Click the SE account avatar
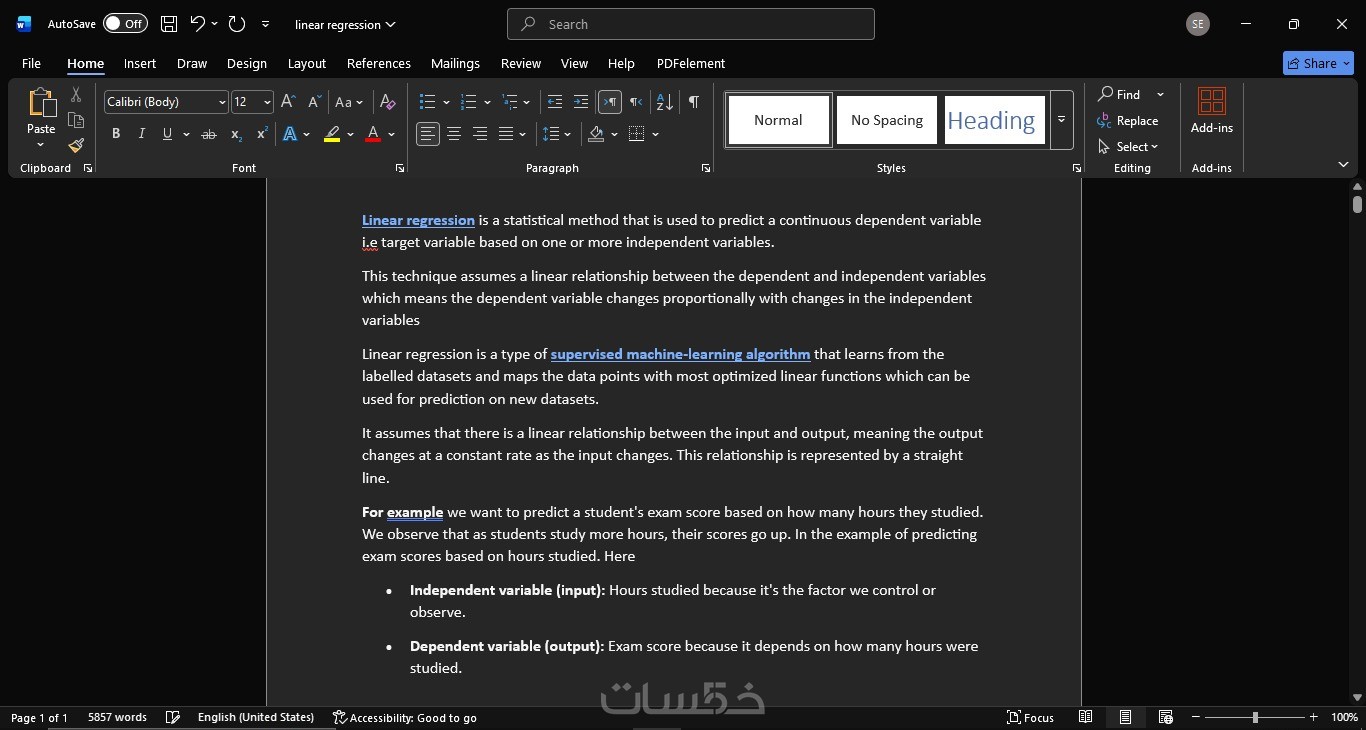 1198,24
